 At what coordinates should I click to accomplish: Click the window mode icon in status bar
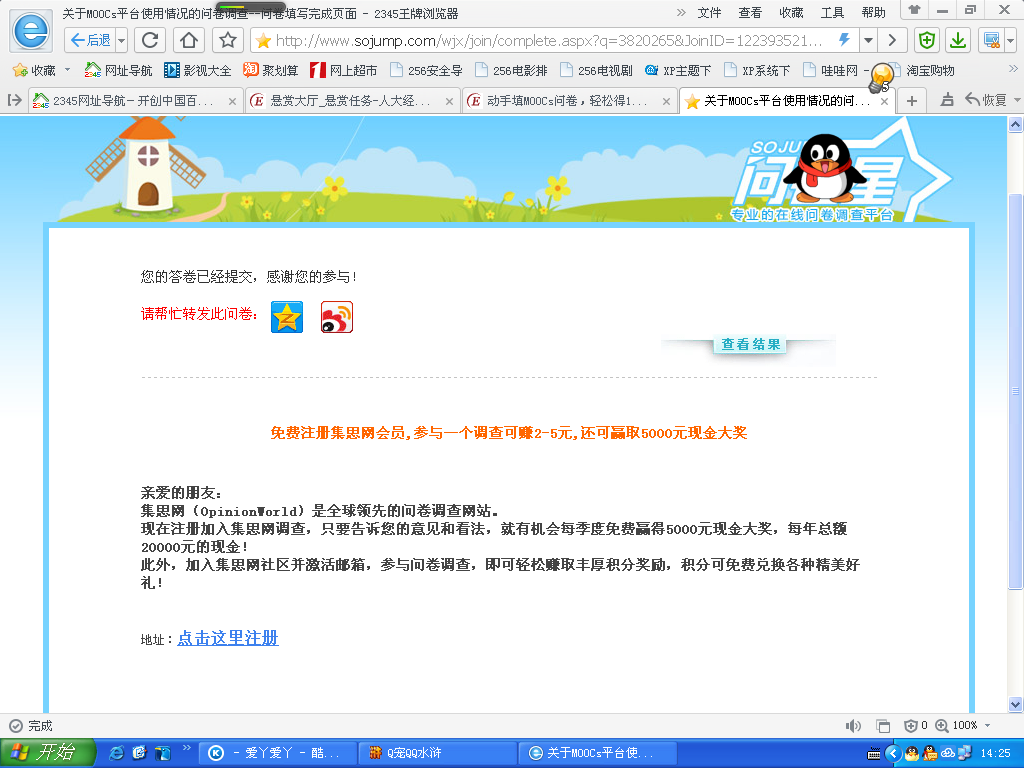(883, 726)
